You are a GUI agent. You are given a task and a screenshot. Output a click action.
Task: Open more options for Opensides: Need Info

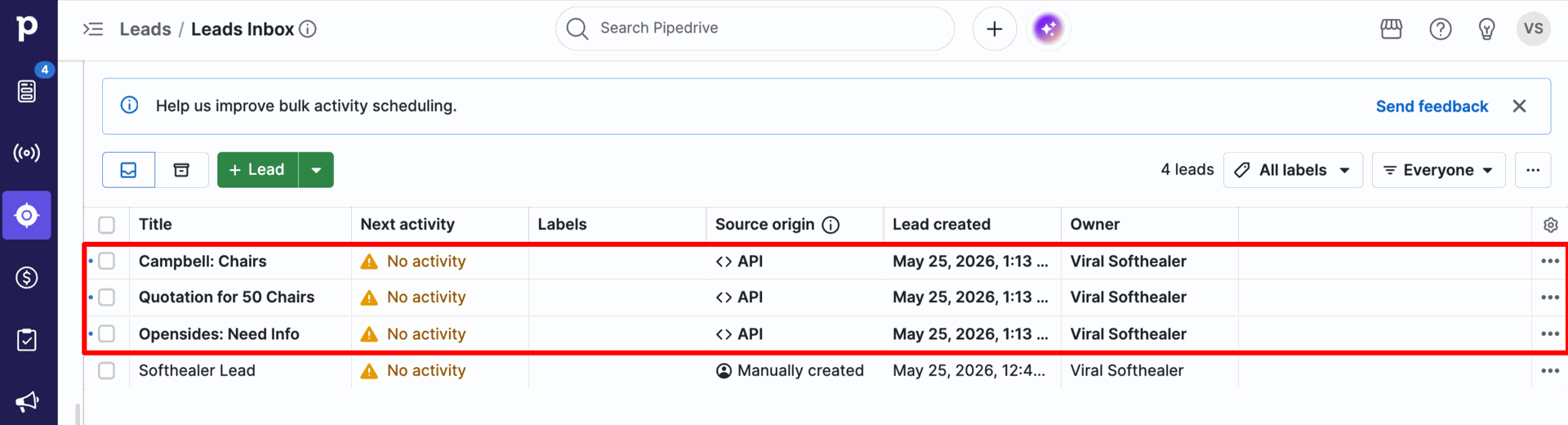1550,333
